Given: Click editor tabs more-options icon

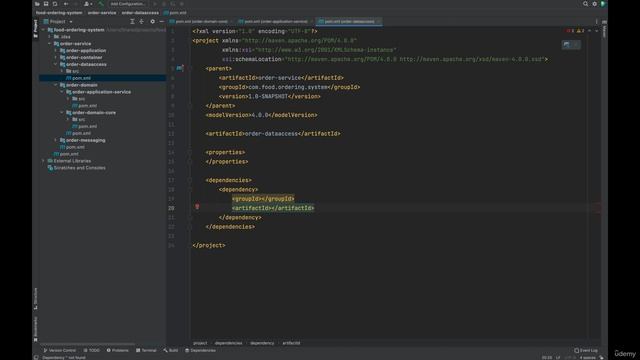Looking at the screenshot, I should (596, 21).
